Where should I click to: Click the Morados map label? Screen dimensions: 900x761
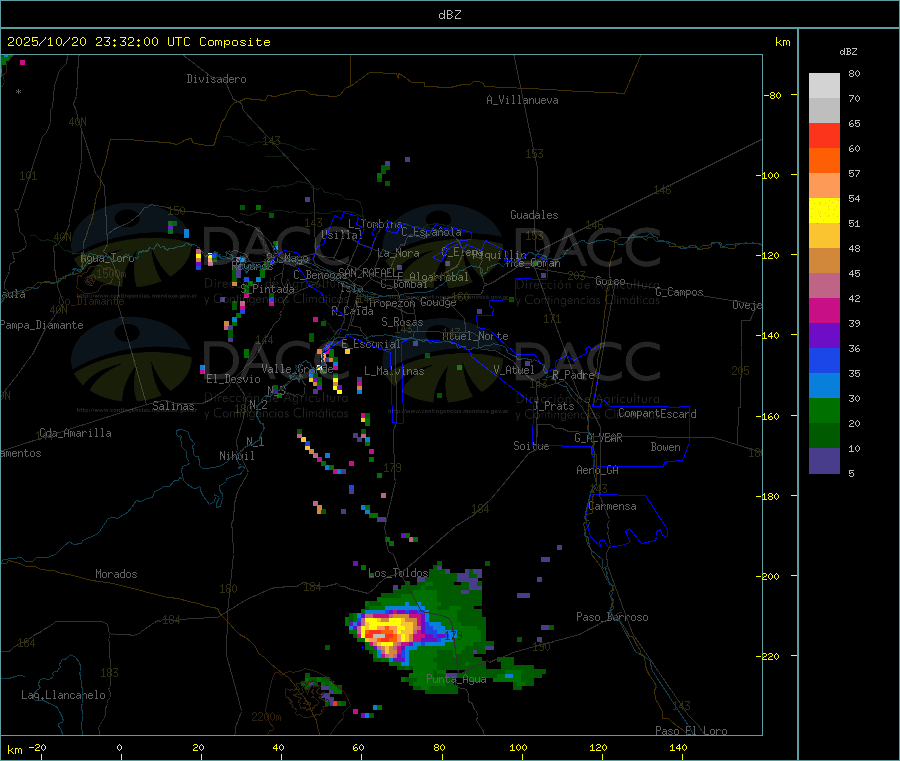pyautogui.click(x=116, y=574)
